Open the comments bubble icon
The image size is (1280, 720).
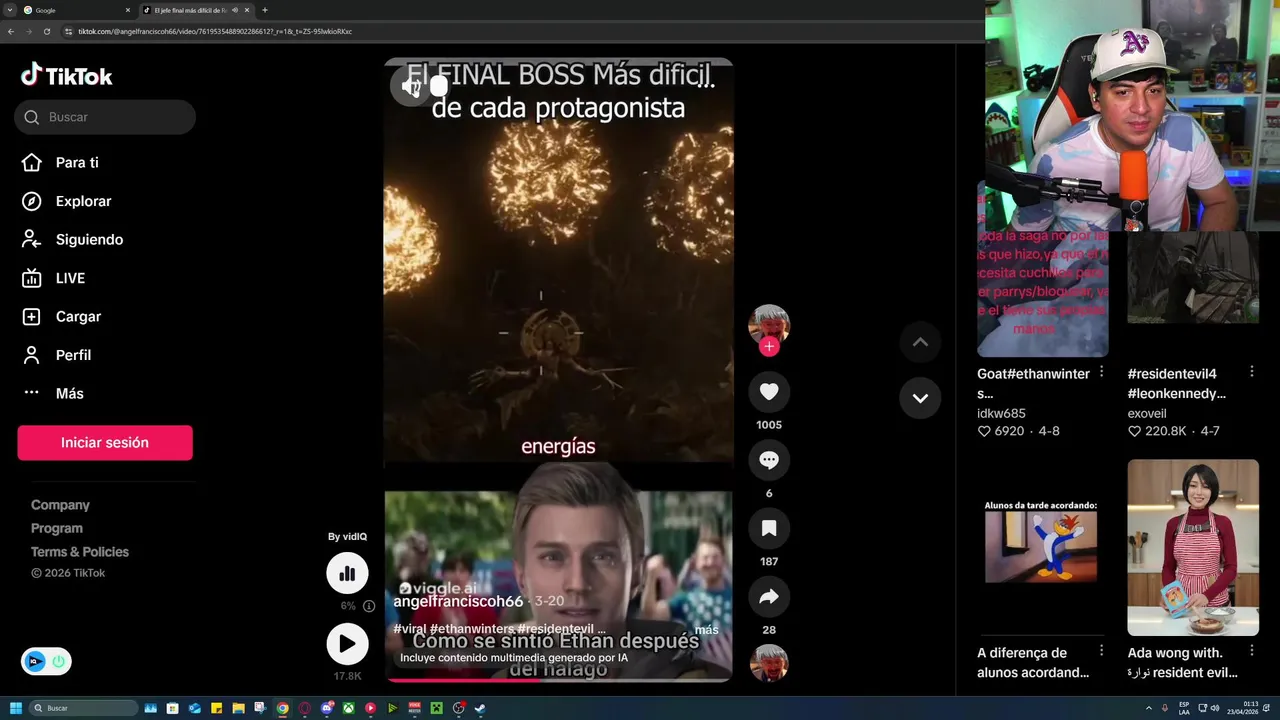(x=769, y=460)
